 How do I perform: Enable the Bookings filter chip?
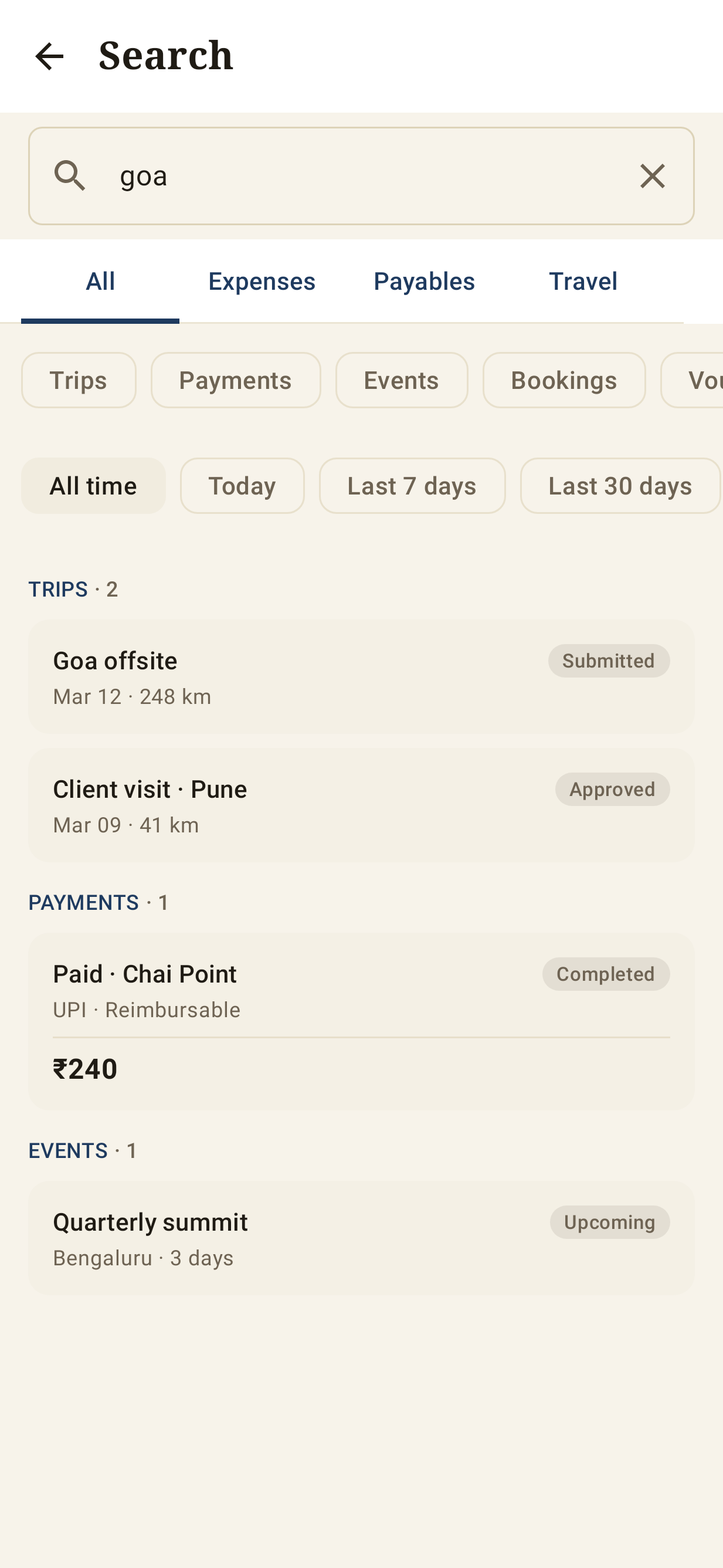(564, 380)
